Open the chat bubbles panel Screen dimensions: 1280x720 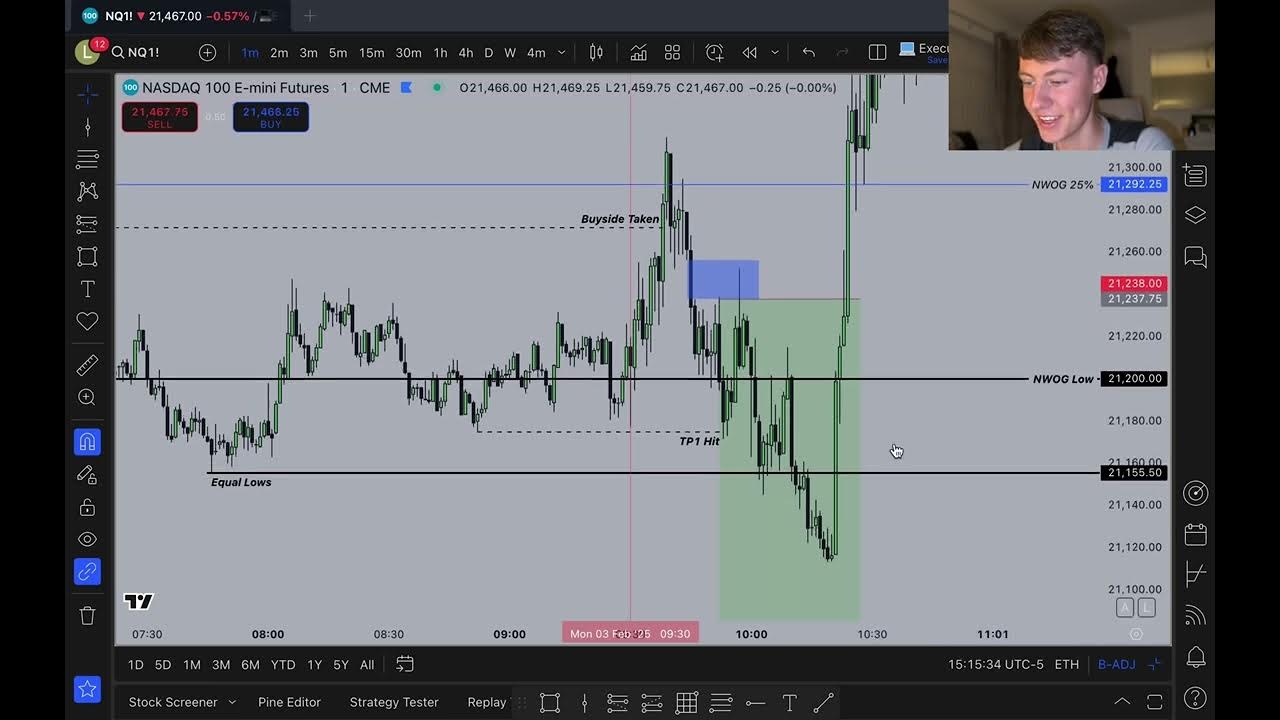coord(1195,257)
